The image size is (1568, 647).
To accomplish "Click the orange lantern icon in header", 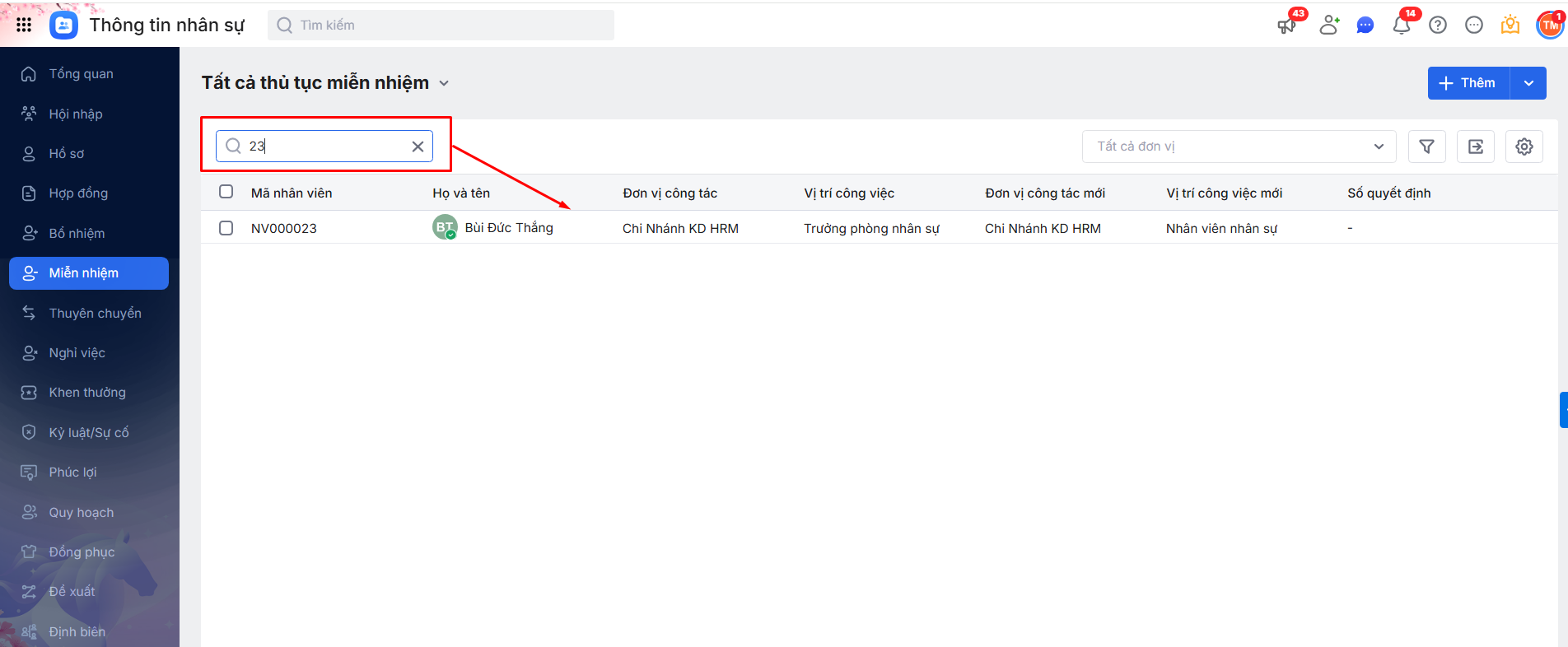I will [x=1510, y=26].
